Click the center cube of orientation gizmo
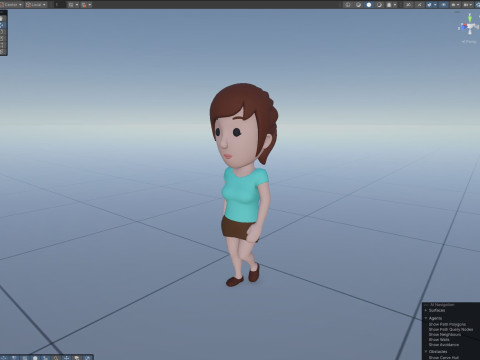The height and width of the screenshot is (360, 480). (x=469, y=26)
